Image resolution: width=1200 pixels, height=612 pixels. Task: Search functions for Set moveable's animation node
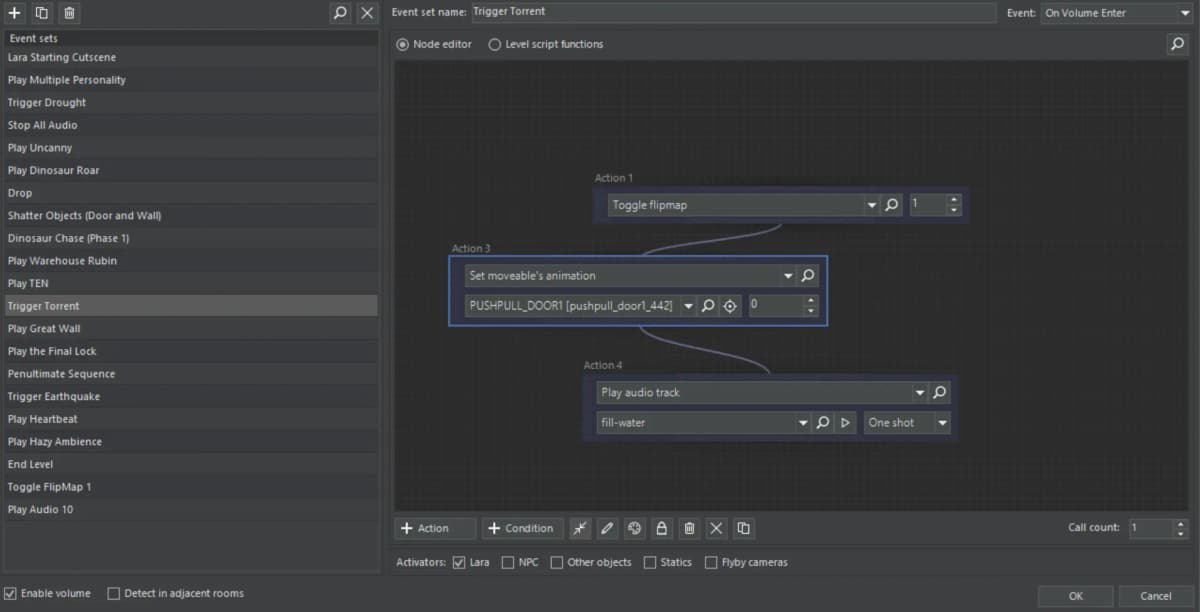808,275
